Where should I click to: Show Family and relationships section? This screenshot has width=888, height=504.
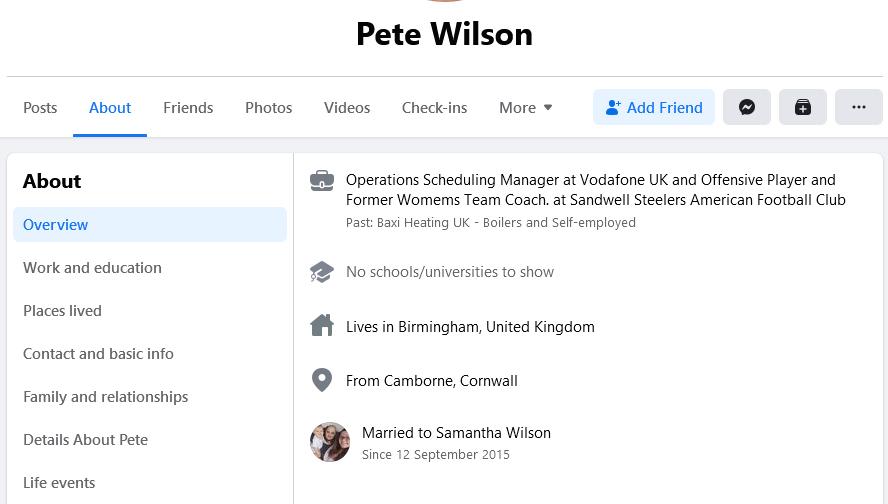point(105,397)
